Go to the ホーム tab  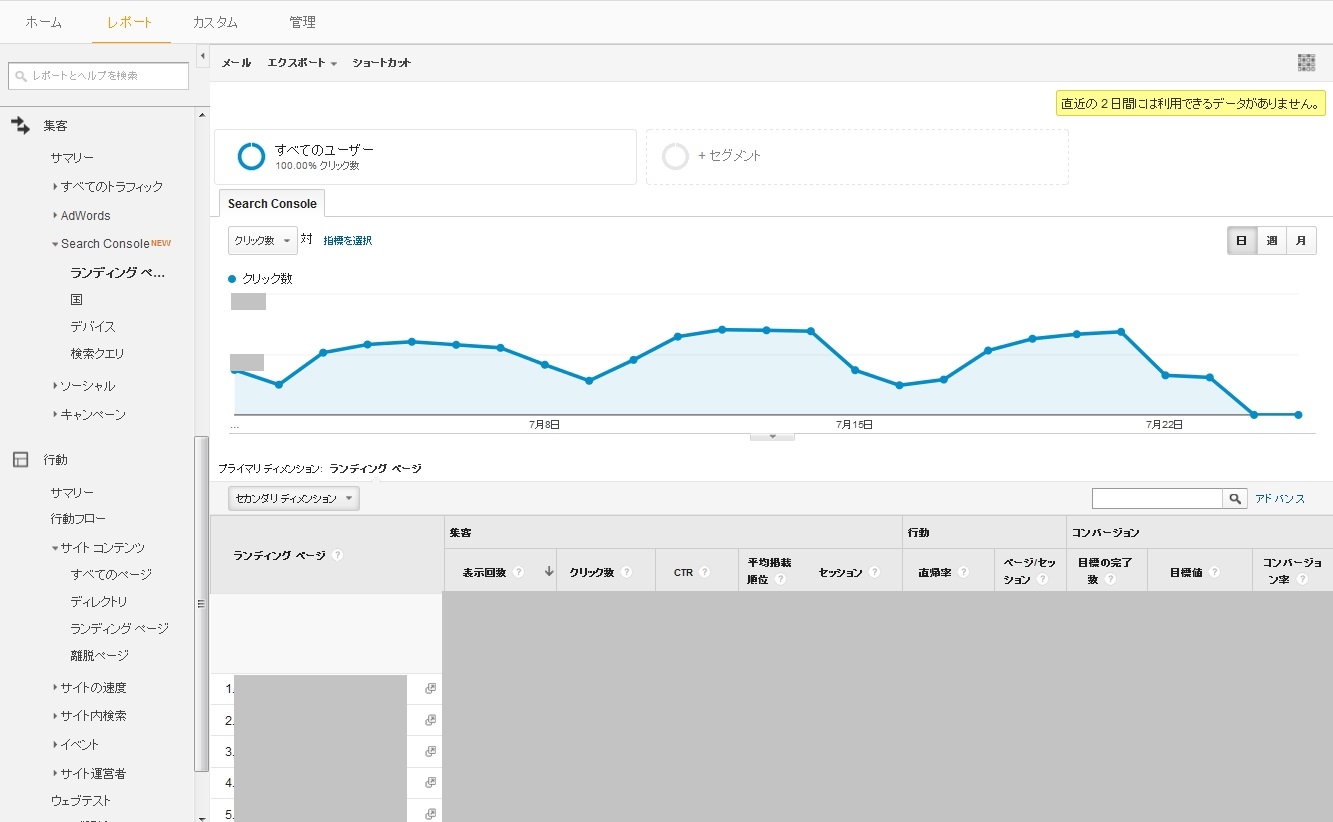tap(43, 22)
